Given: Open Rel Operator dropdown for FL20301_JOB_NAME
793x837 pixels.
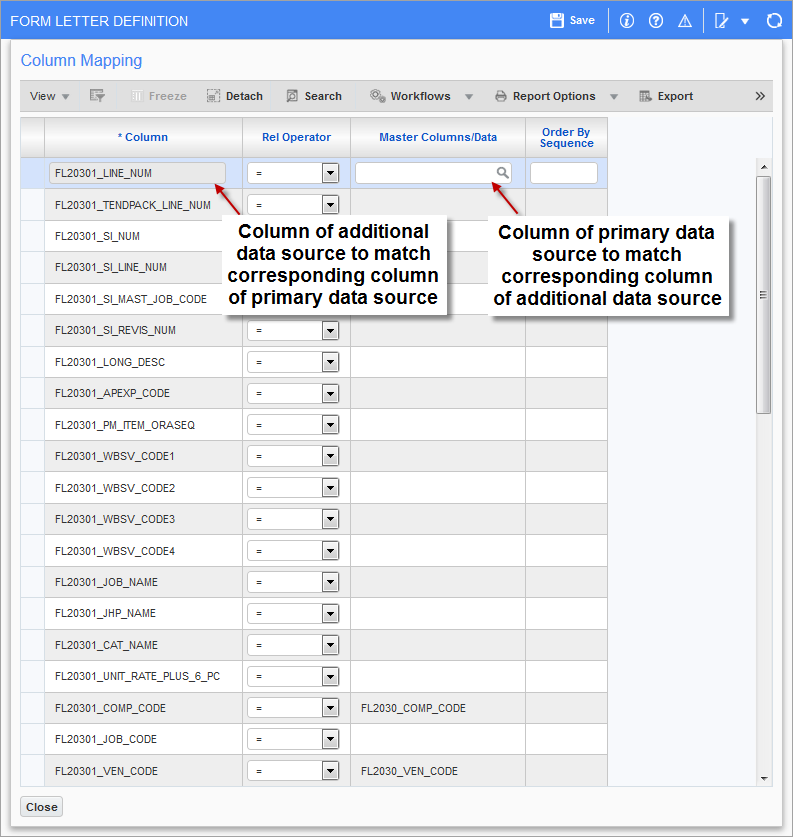Looking at the screenshot, I should [330, 582].
